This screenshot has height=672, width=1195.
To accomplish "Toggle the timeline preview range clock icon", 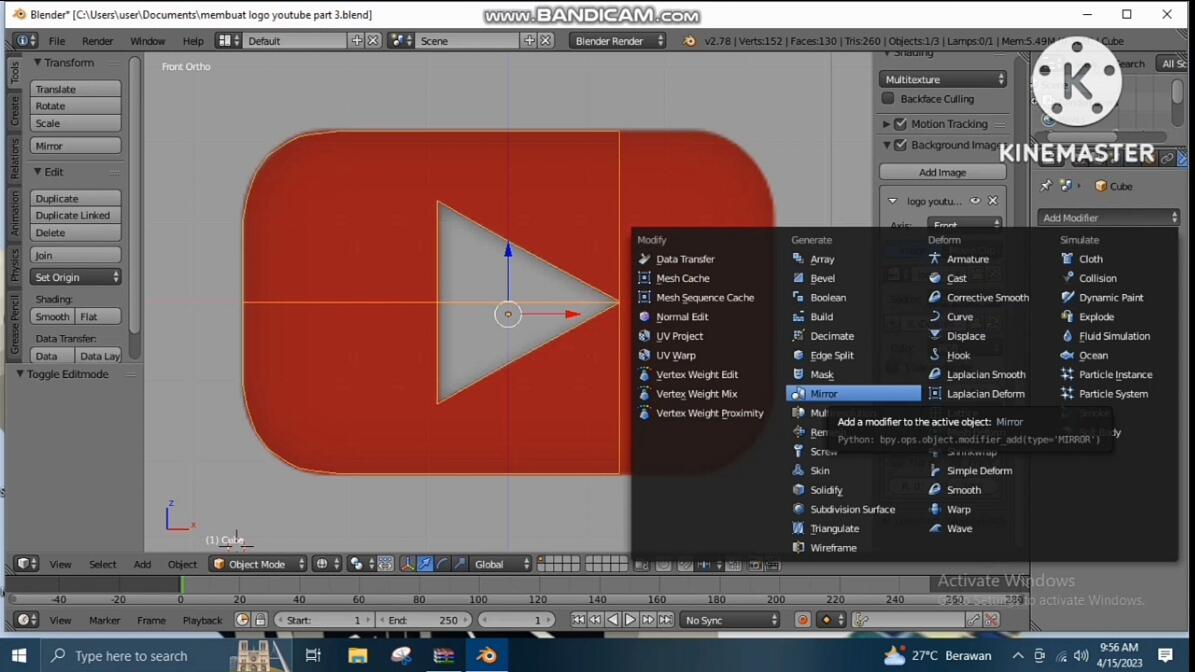I will [242, 619].
